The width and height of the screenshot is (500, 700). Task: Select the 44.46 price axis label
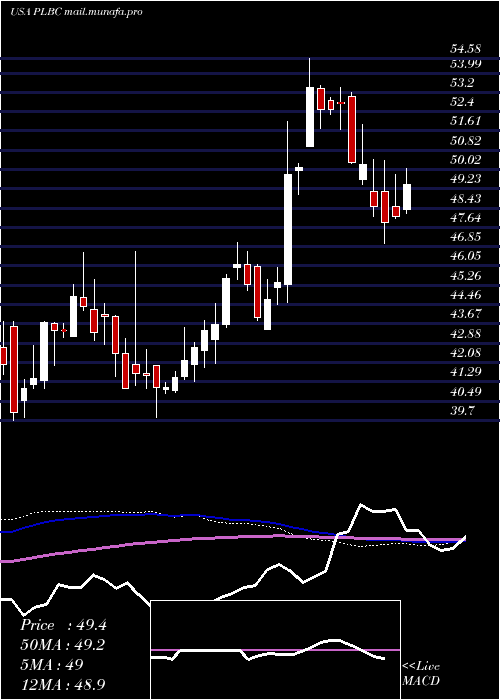coord(464,295)
